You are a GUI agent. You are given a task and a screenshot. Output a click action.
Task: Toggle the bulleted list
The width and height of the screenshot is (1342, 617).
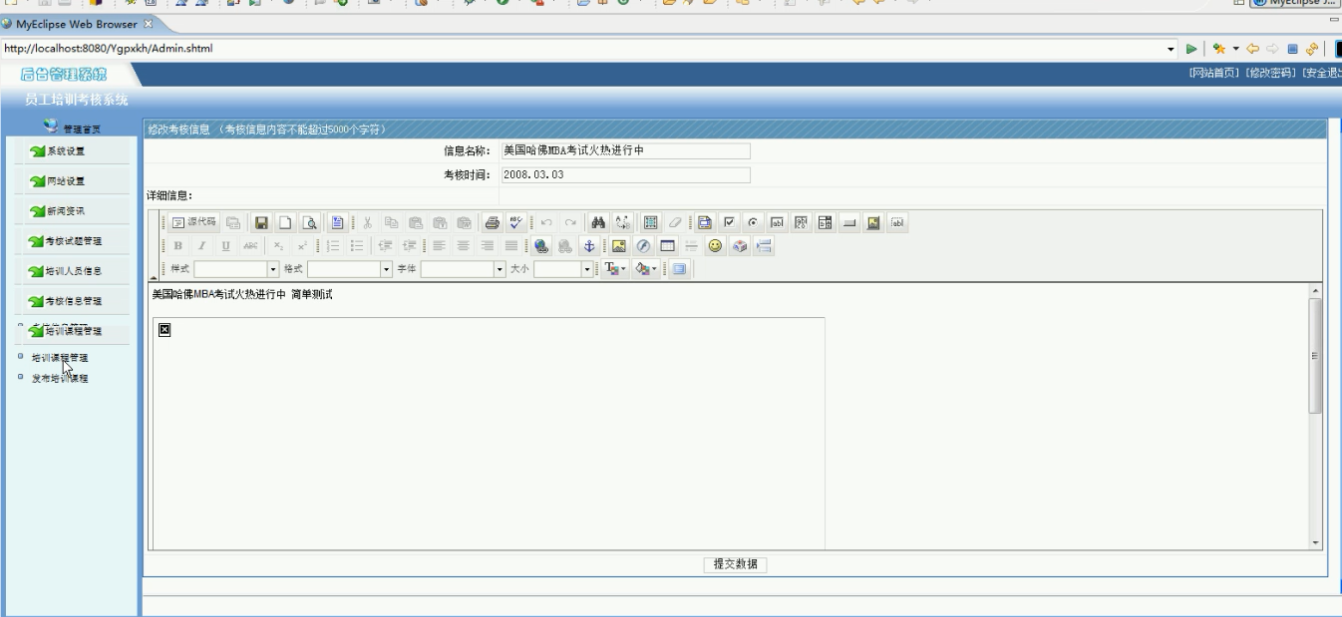[x=357, y=246]
